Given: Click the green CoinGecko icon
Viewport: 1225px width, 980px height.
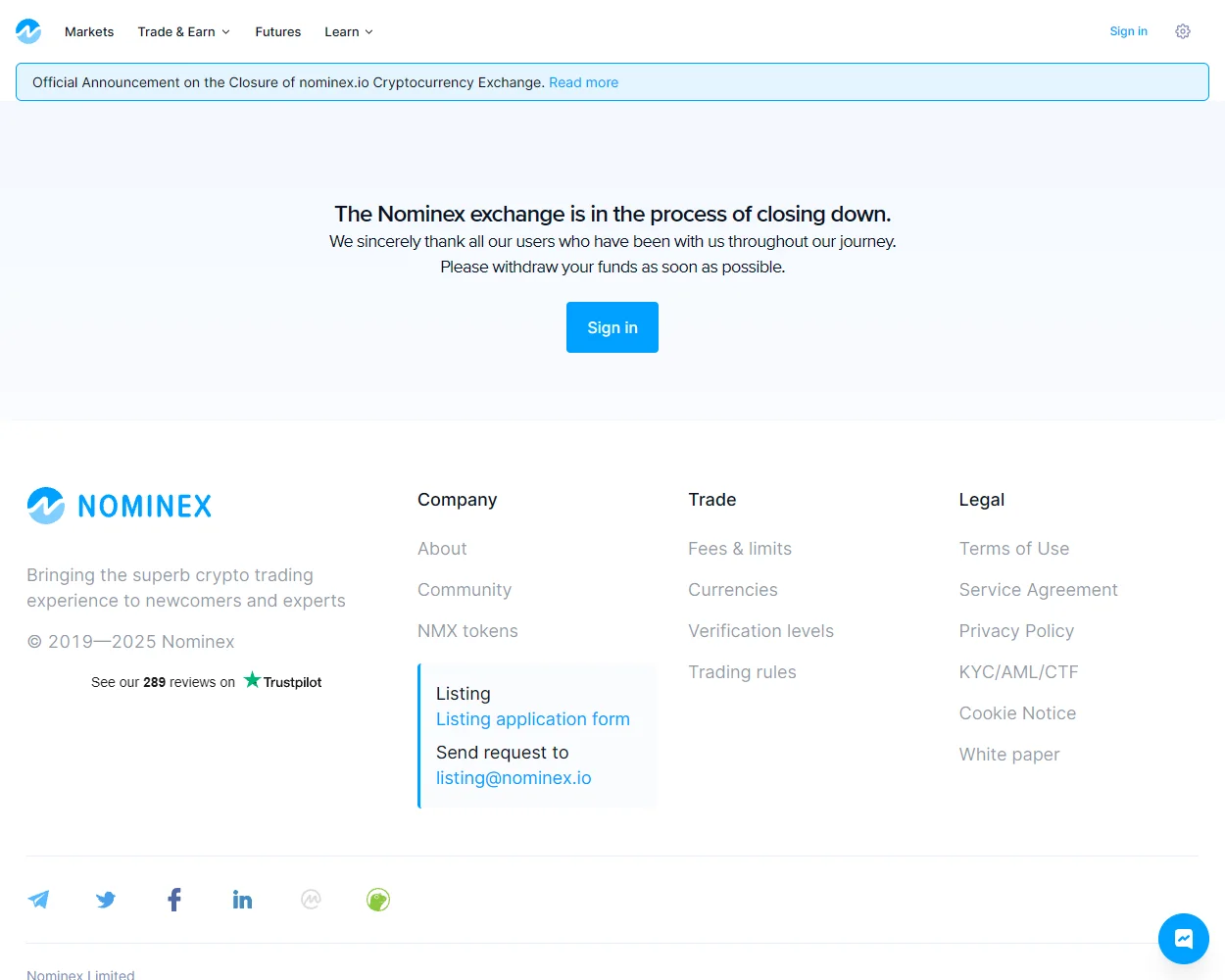Looking at the screenshot, I should [378, 899].
